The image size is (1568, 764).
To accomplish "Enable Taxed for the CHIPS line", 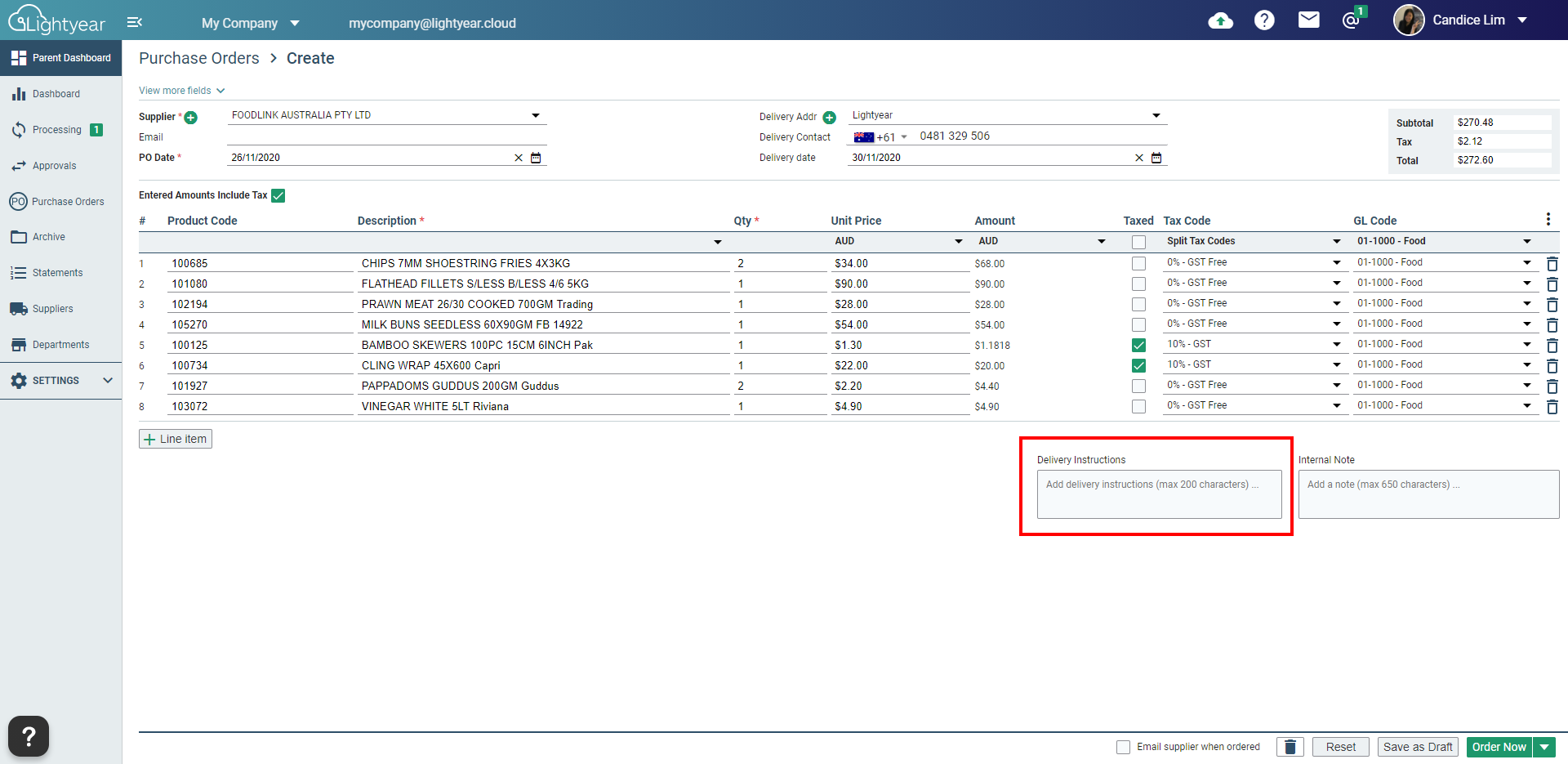I will (x=1138, y=263).
